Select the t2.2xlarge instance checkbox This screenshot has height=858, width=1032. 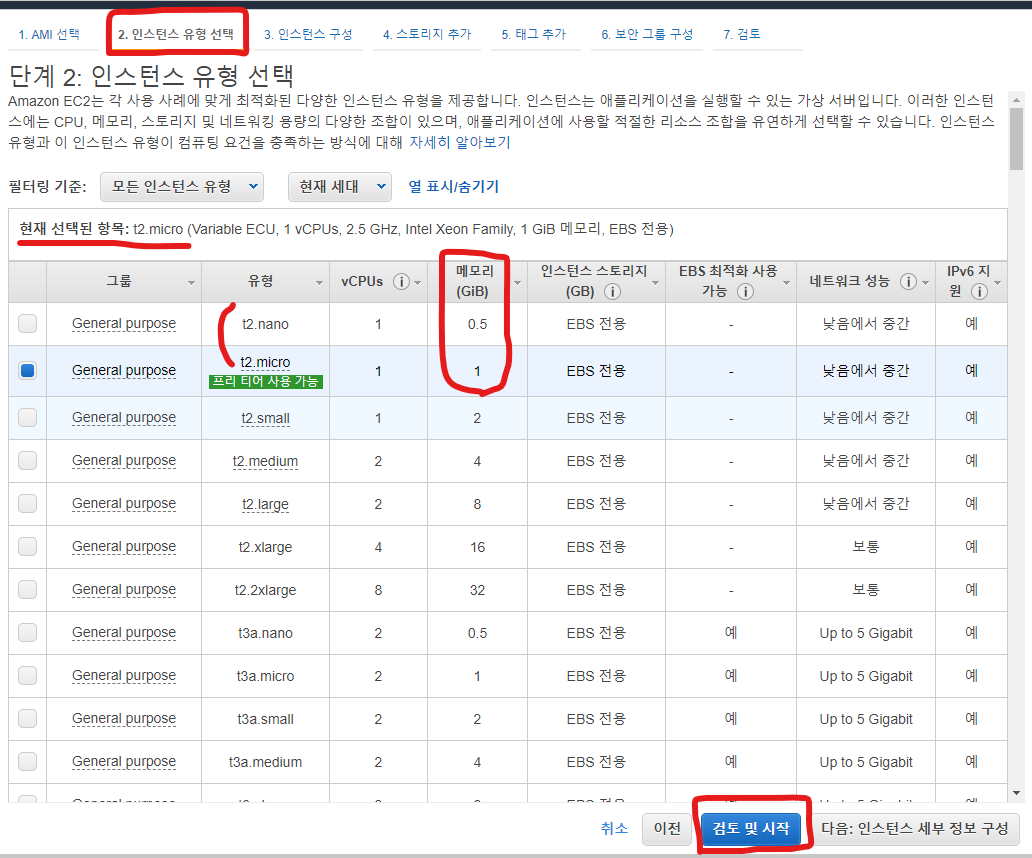(x=28, y=590)
